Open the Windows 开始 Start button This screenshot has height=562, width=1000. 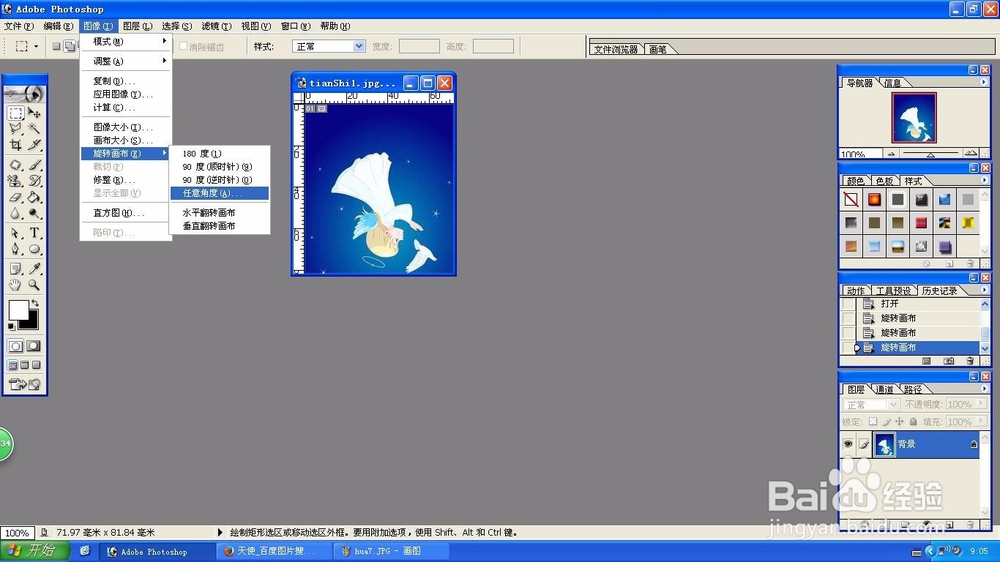pyautogui.click(x=36, y=551)
